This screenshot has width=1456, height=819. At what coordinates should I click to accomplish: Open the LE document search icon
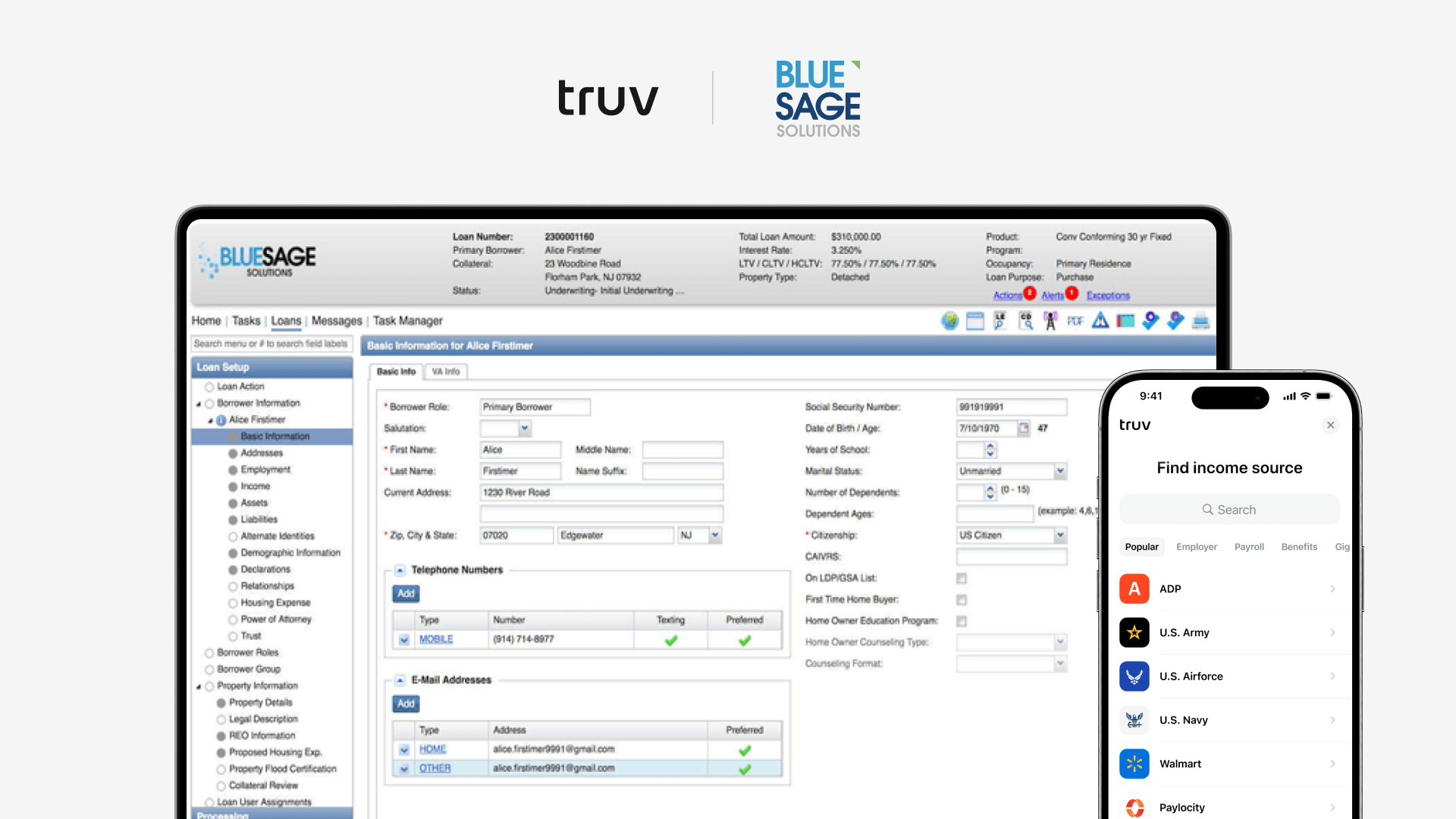[999, 321]
